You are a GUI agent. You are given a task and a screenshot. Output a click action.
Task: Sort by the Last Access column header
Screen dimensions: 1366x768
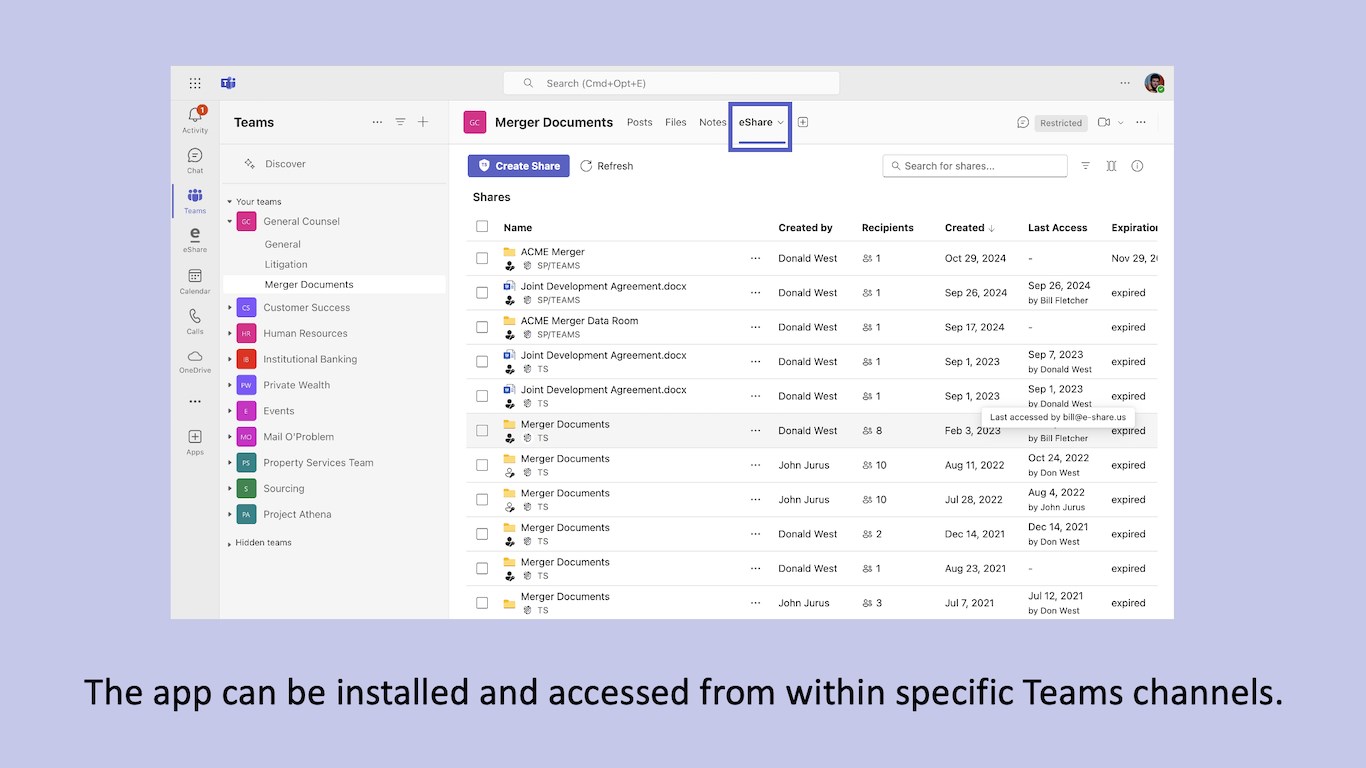(x=1057, y=228)
